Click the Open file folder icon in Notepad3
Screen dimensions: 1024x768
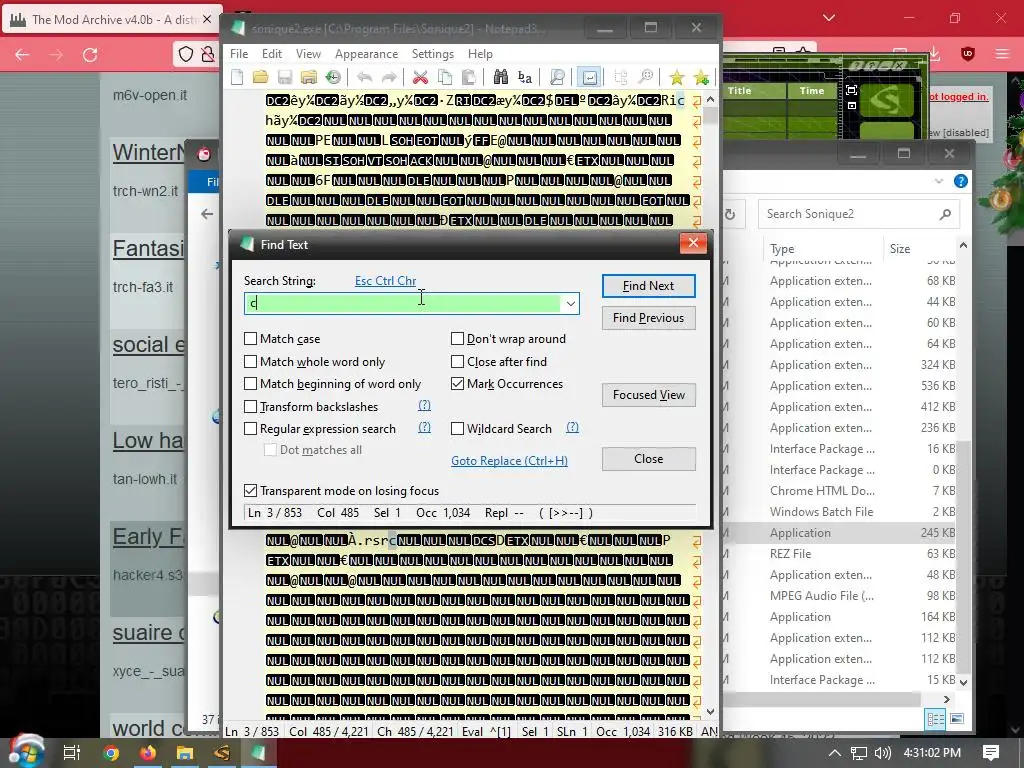[x=261, y=78]
